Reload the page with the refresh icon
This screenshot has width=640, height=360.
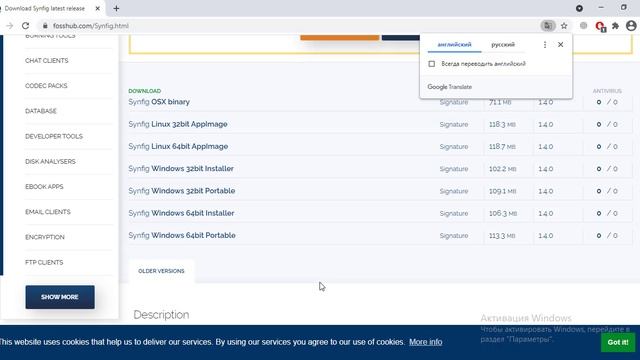click(x=25, y=26)
